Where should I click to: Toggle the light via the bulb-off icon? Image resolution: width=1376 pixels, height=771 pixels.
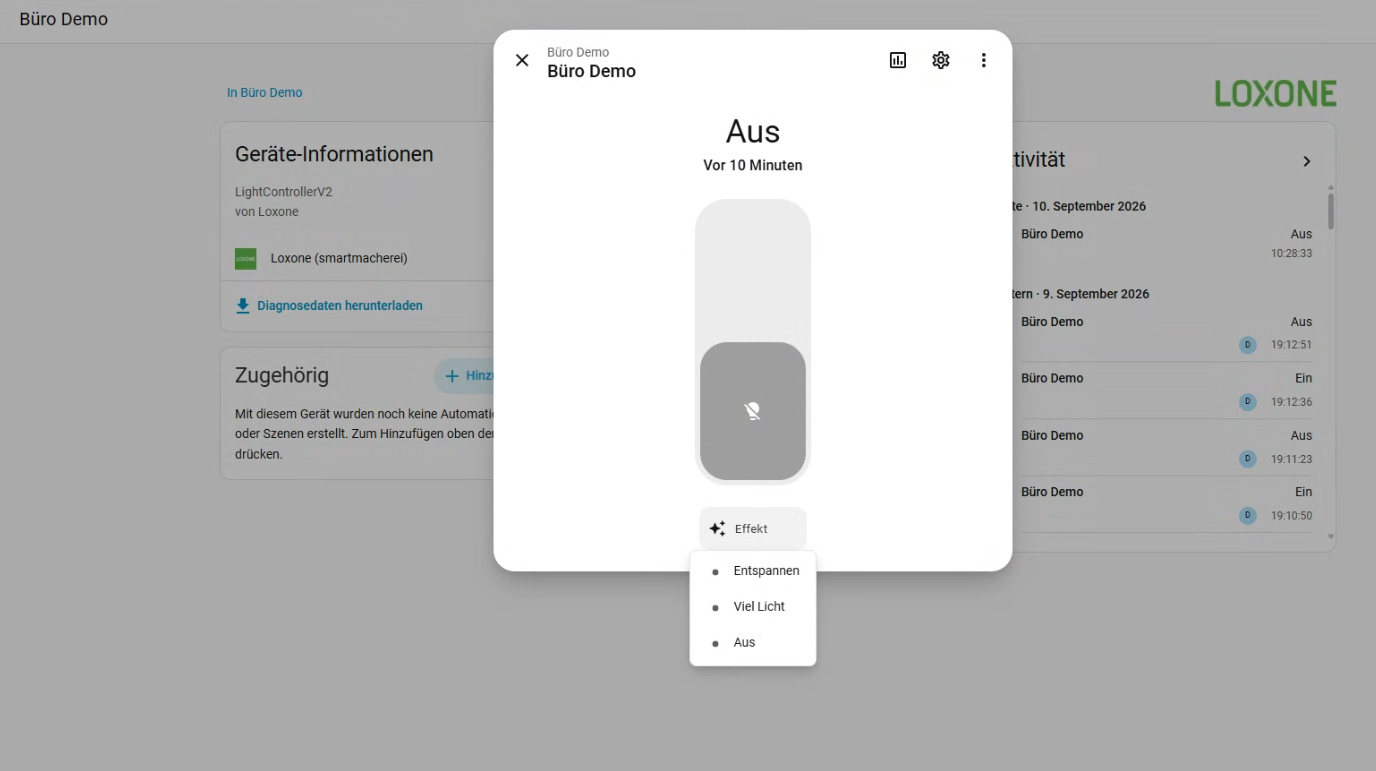click(753, 411)
